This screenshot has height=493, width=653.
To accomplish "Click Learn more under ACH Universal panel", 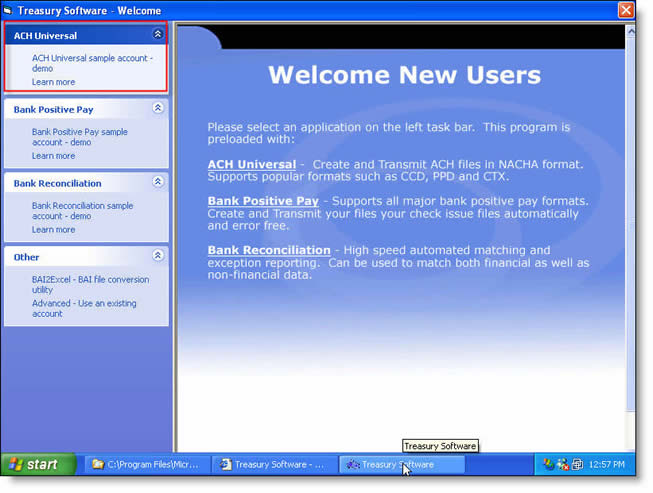I will pyautogui.click(x=53, y=82).
